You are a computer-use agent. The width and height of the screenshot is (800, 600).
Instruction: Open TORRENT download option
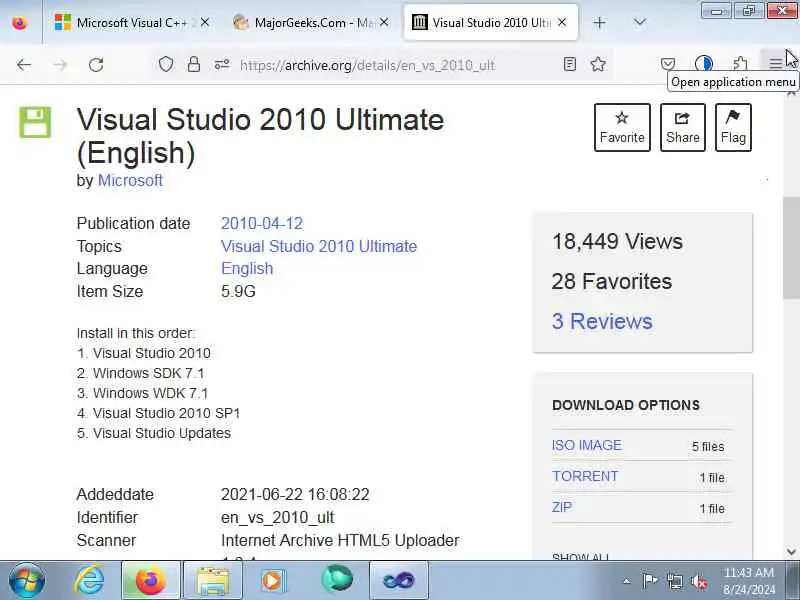tap(585, 476)
